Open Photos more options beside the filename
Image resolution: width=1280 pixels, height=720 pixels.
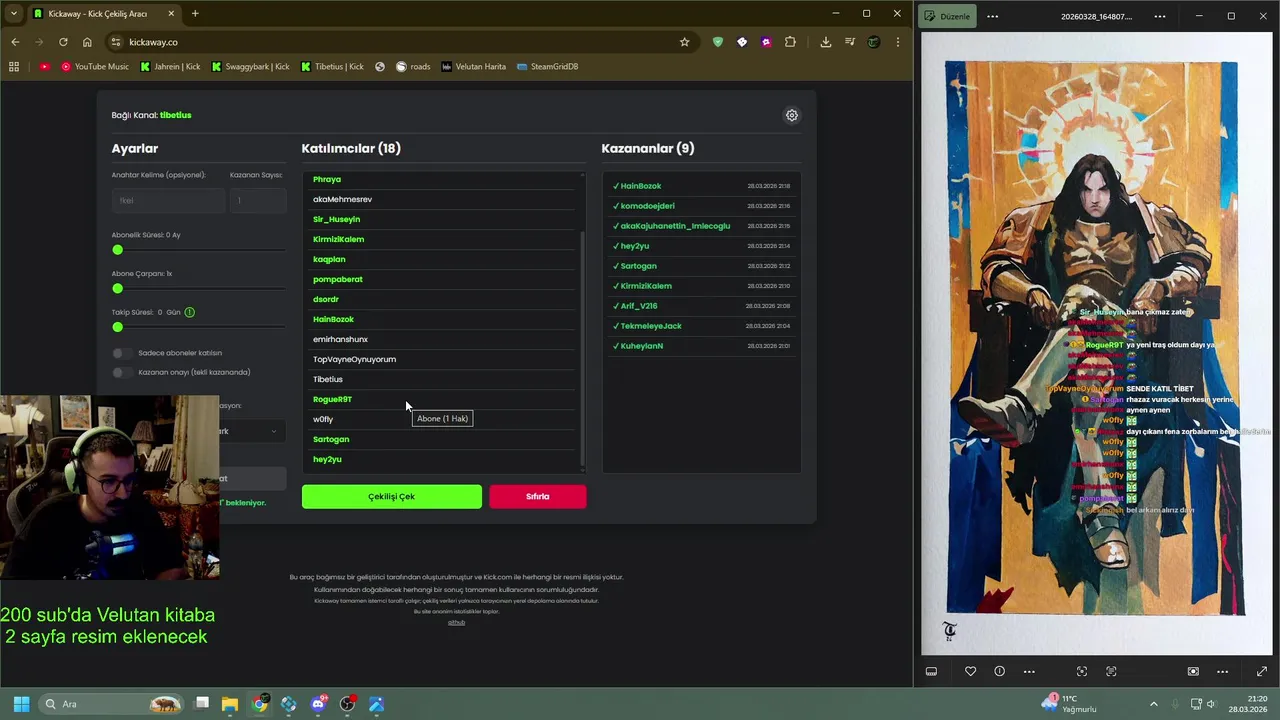coord(1160,16)
